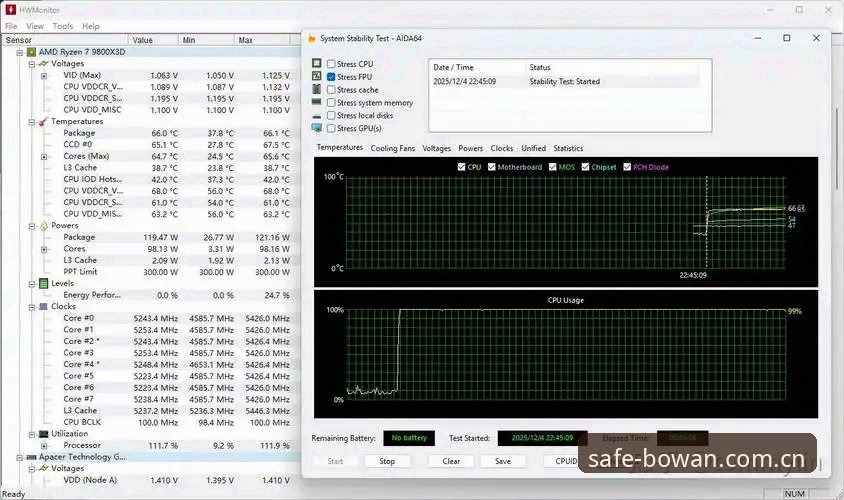
Task: Click the Utilization icon in sensor tree
Action: point(44,434)
